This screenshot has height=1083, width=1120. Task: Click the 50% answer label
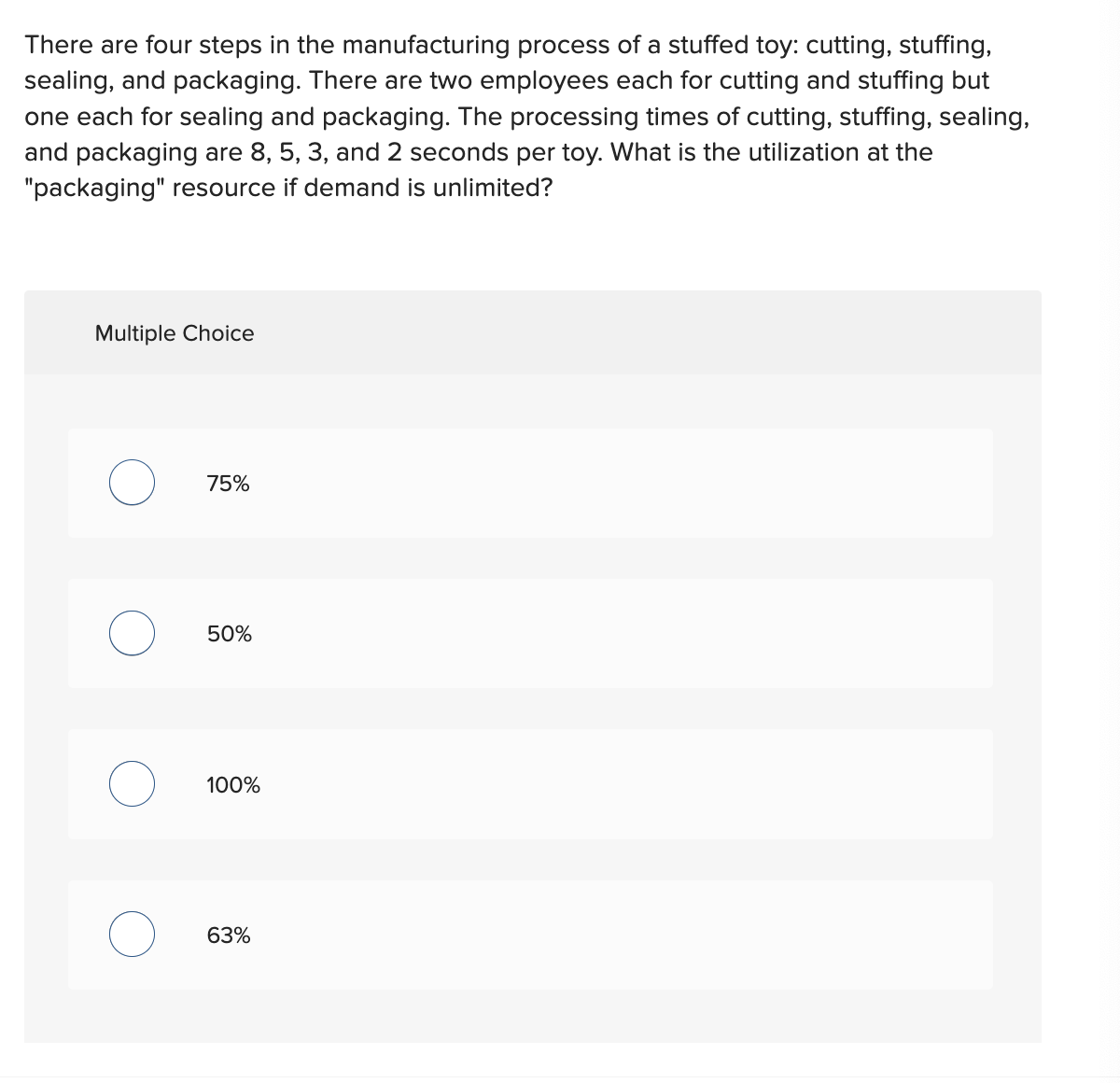click(x=229, y=634)
